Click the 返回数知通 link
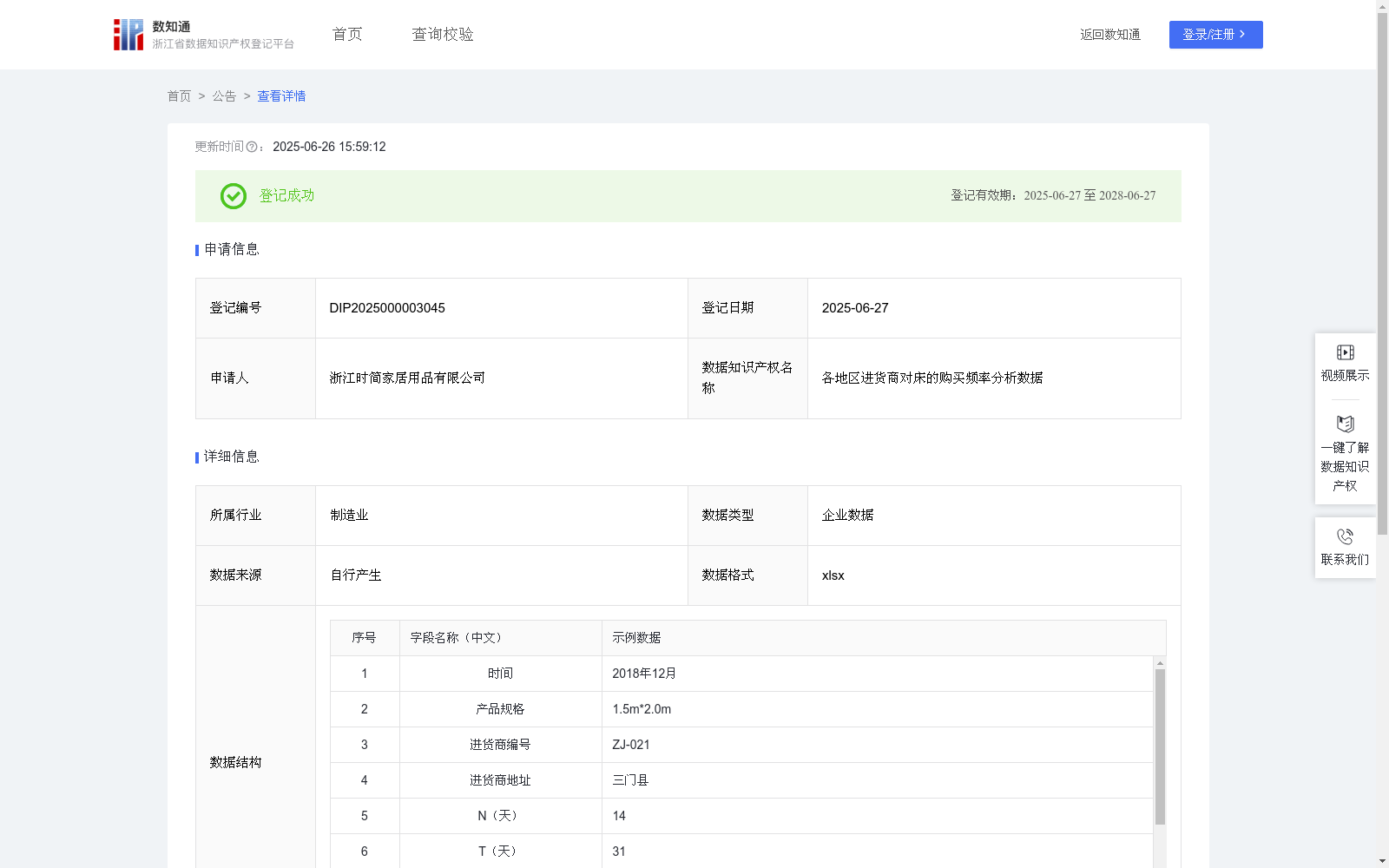 tap(1110, 35)
